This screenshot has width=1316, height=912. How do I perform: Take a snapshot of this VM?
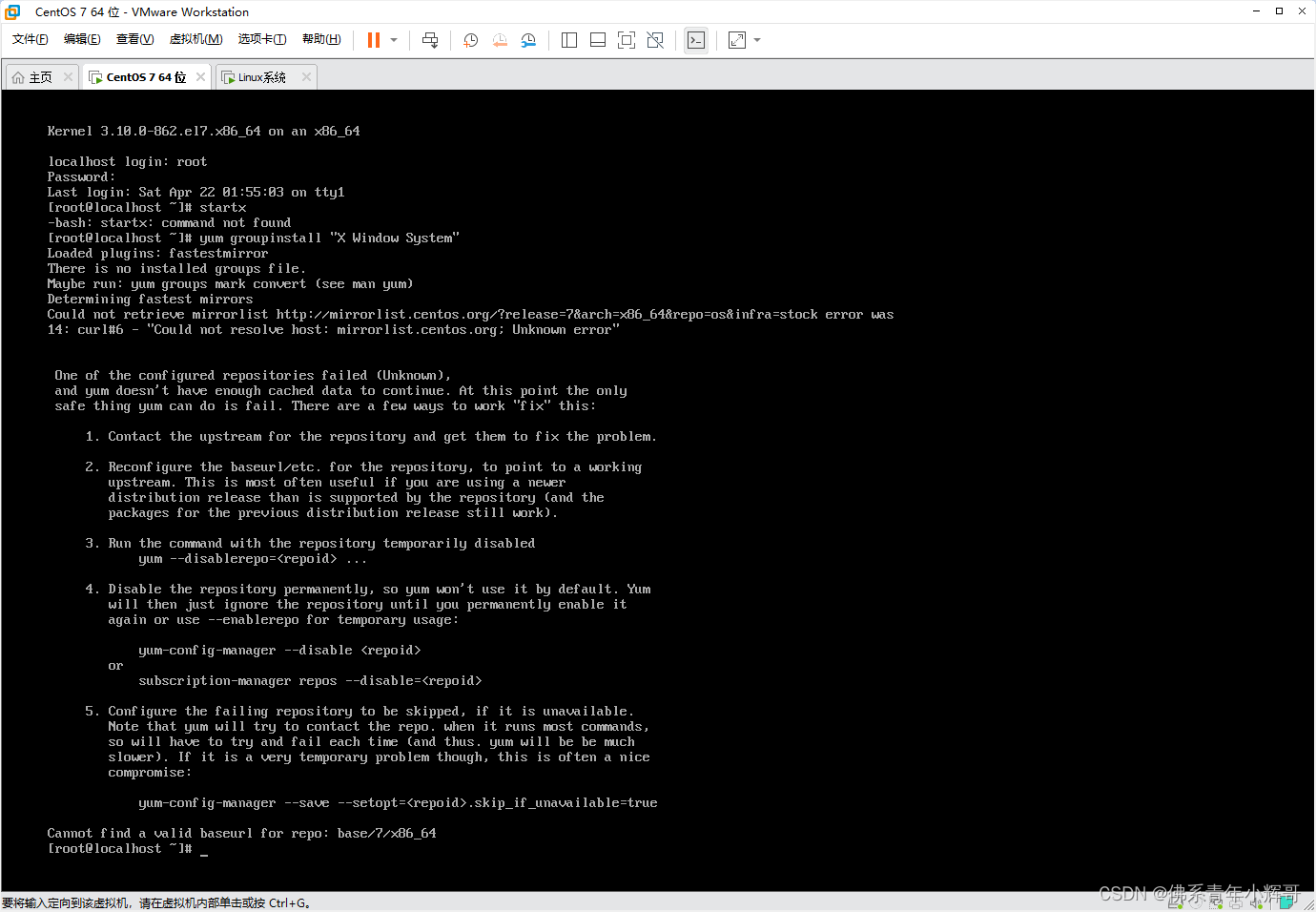click(x=470, y=40)
